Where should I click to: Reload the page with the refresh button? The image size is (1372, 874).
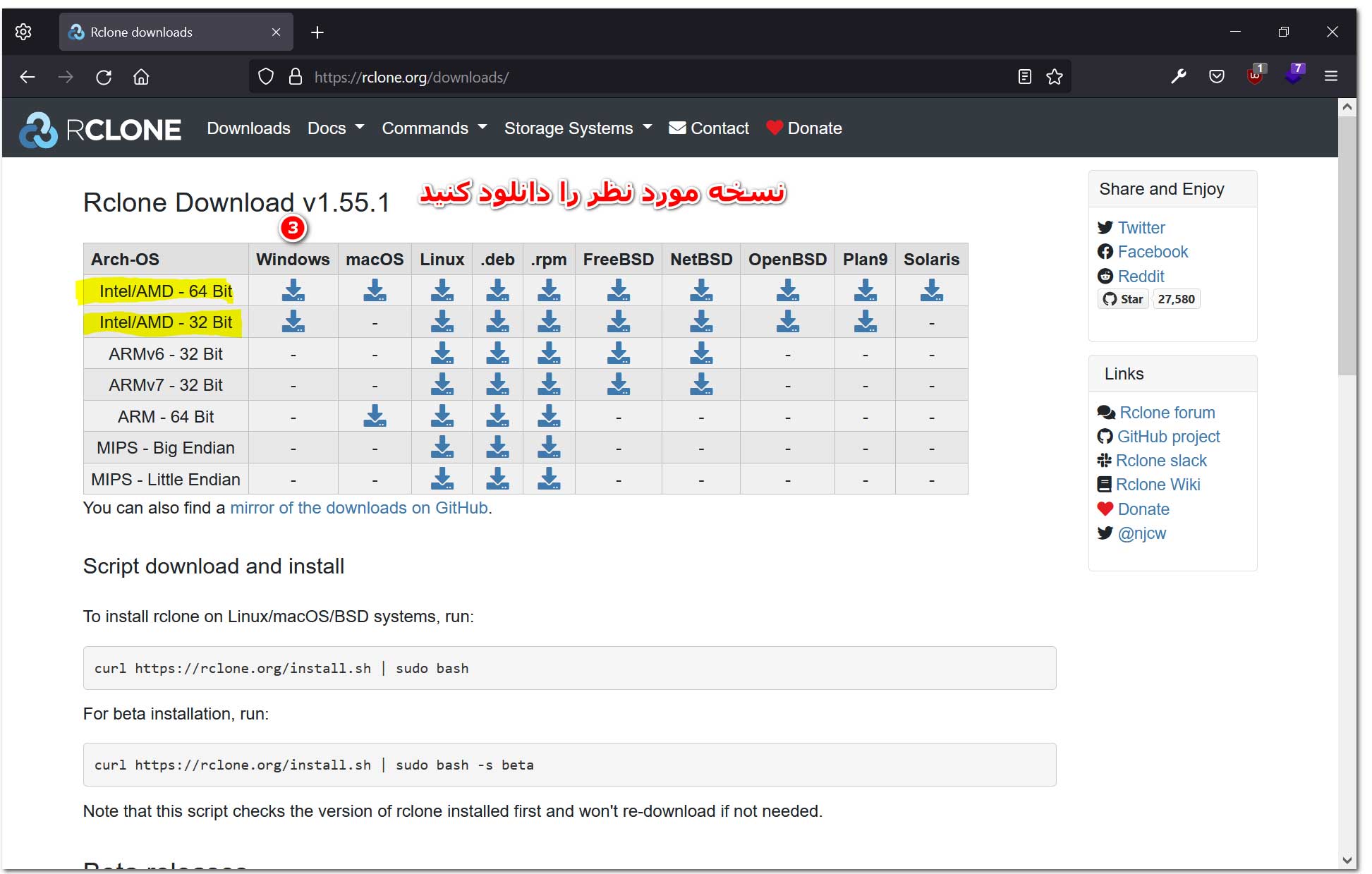pyautogui.click(x=104, y=77)
